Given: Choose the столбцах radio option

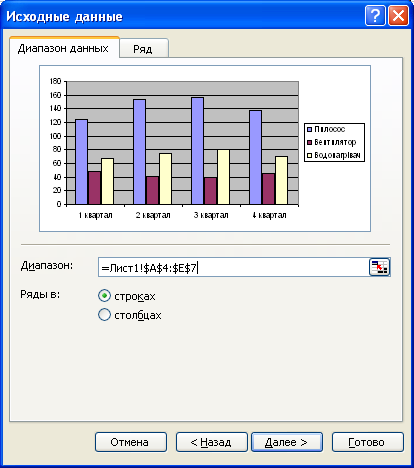Looking at the screenshot, I should [x=104, y=315].
